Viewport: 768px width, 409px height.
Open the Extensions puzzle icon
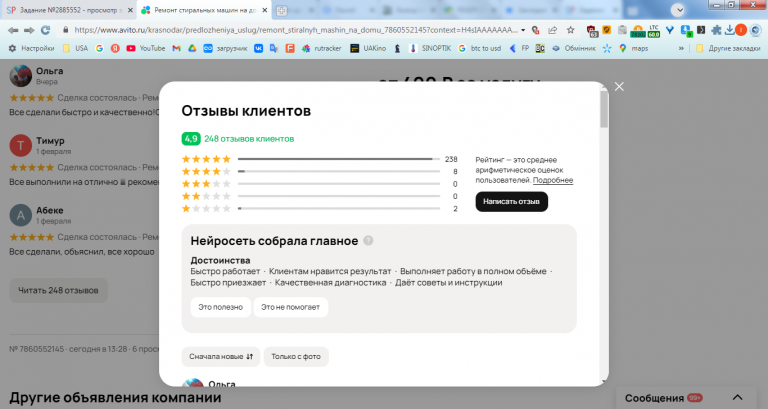pyautogui.click(x=716, y=30)
